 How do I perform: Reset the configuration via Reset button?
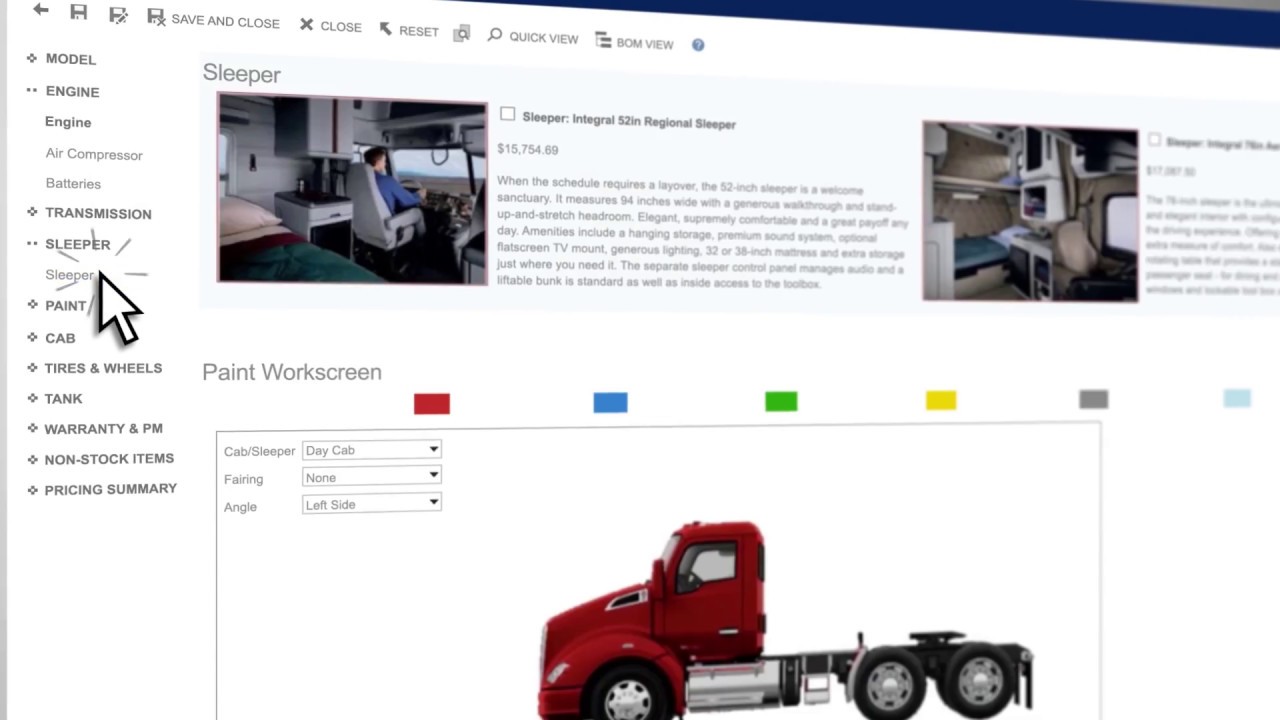pos(409,30)
